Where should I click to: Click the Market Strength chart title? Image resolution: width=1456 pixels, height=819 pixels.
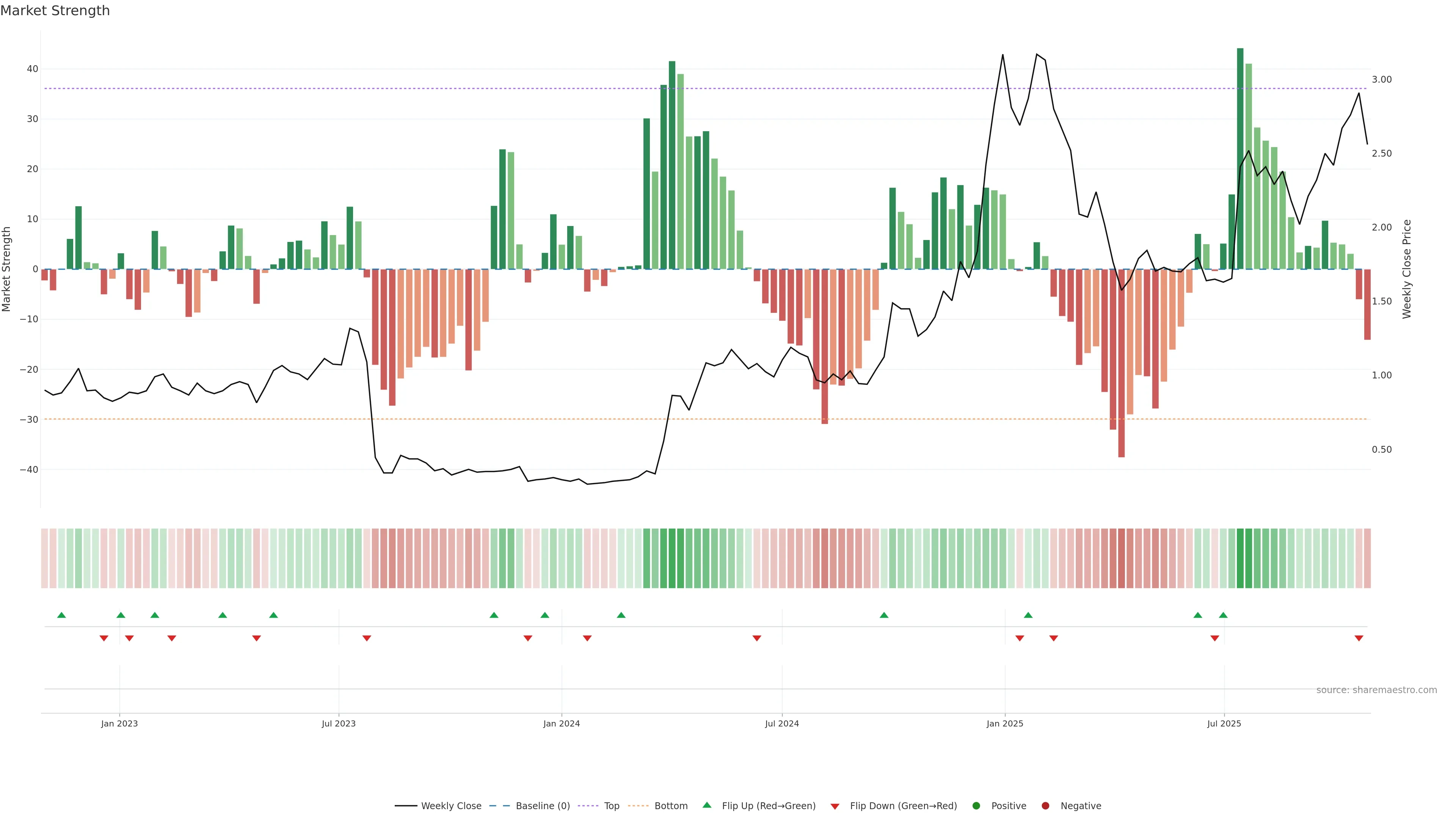coord(55,11)
